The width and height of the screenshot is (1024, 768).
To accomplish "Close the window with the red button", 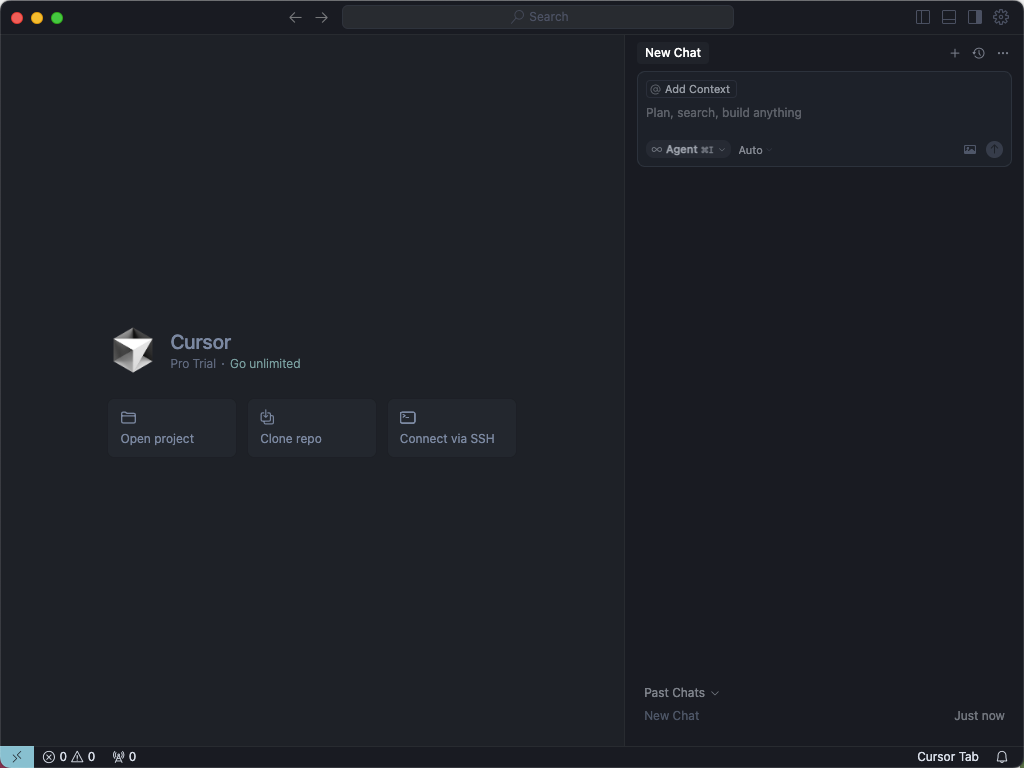I will [18, 18].
